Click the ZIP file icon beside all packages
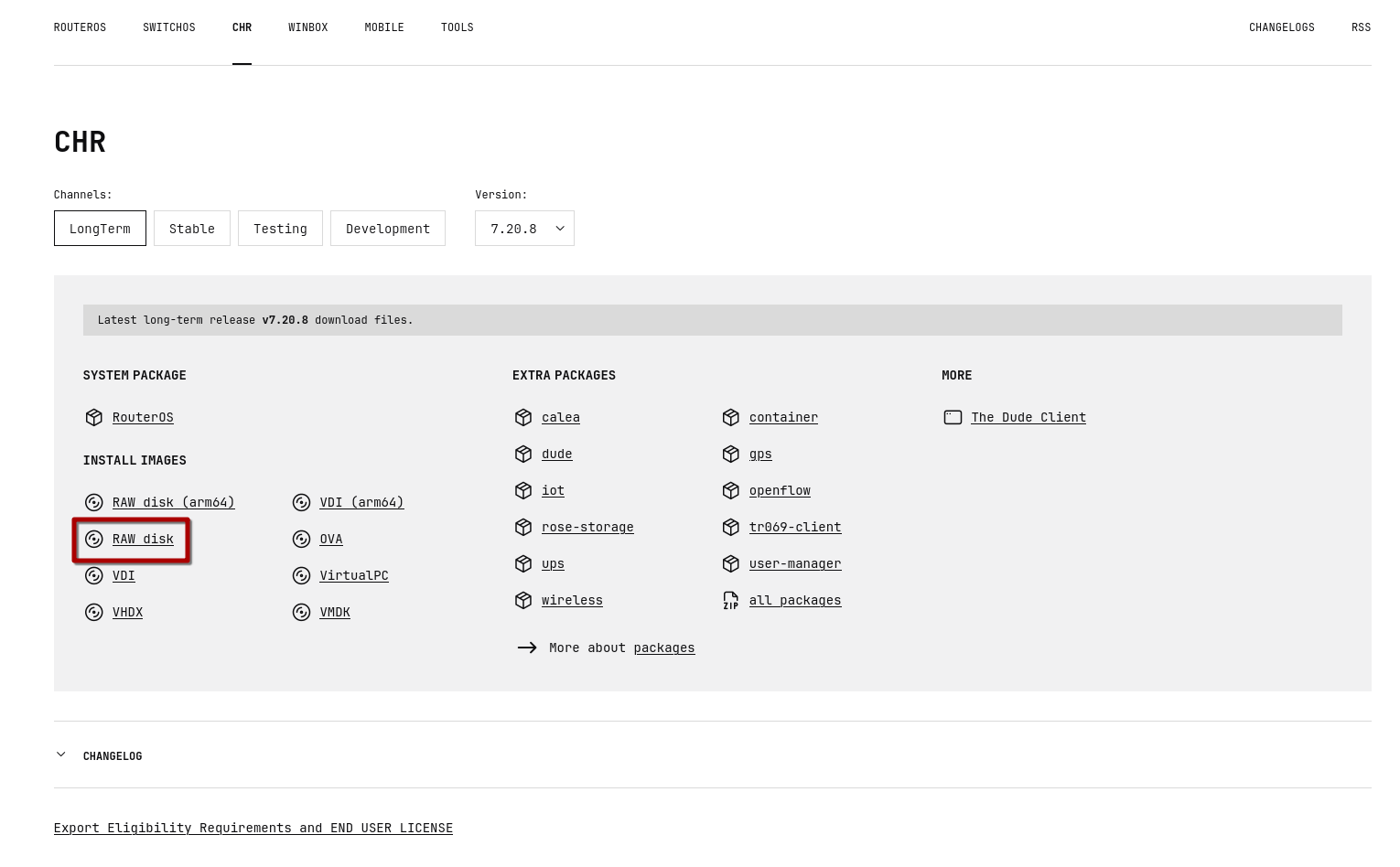Image resolution: width=1400 pixels, height=867 pixels. [730, 600]
